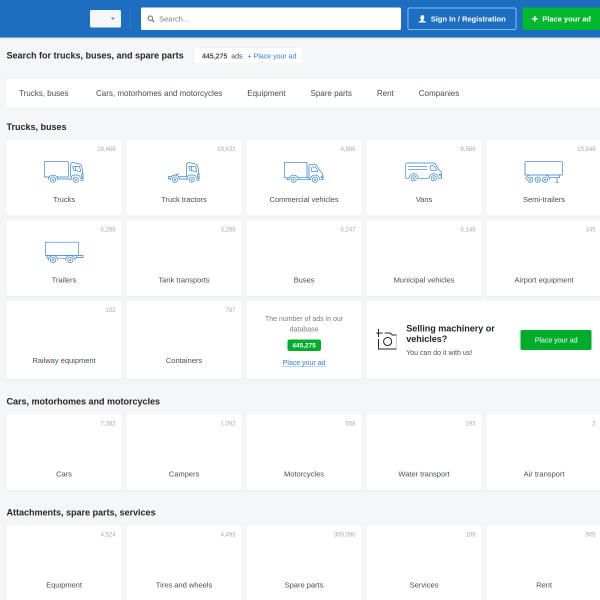Open the Air transport category
Screen dimensions: 600x600
(543, 452)
